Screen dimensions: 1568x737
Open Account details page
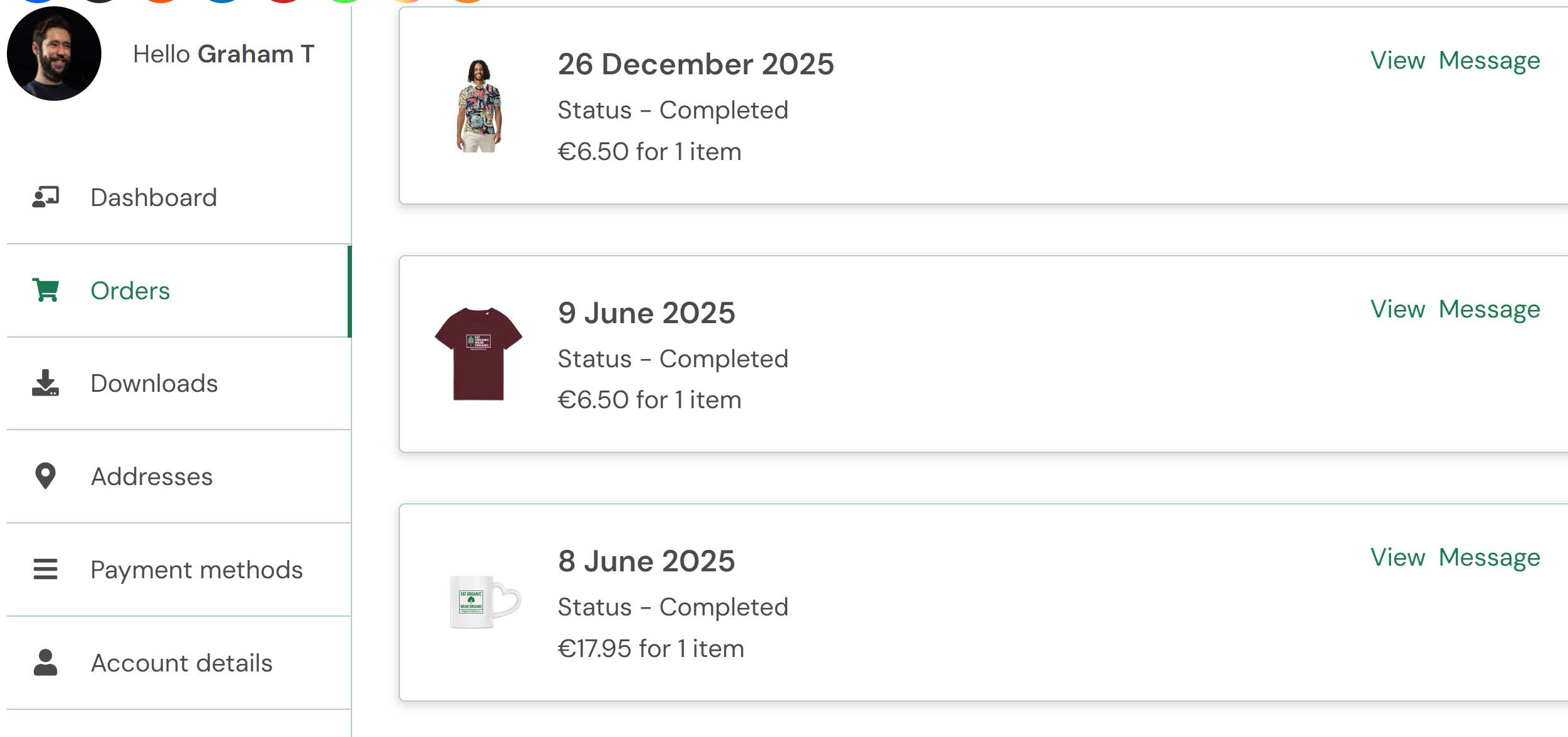coord(181,663)
